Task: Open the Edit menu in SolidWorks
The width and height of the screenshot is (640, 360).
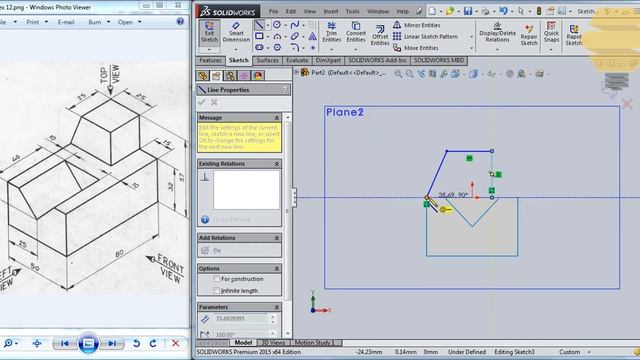Action: tap(291, 11)
